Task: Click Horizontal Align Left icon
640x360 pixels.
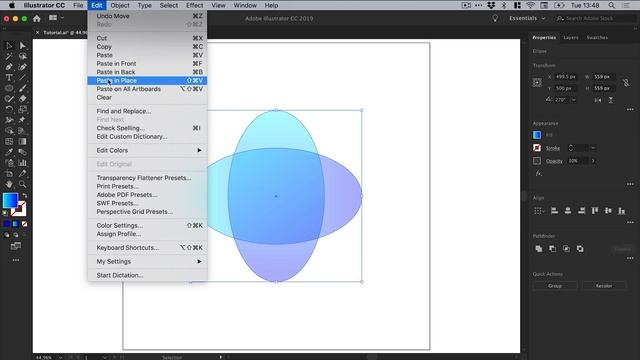Action: [554, 211]
